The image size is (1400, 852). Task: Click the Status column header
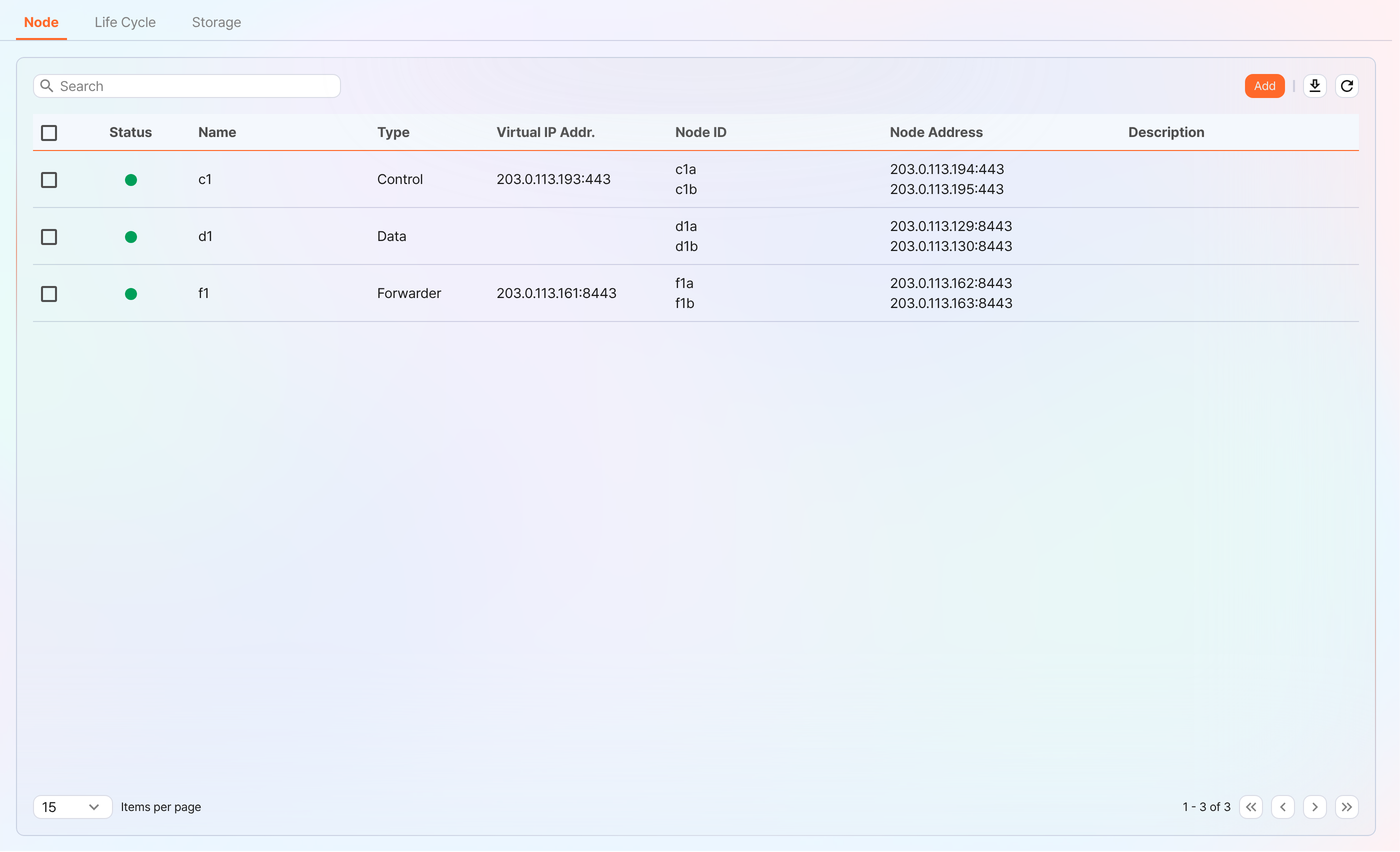pyautogui.click(x=130, y=132)
